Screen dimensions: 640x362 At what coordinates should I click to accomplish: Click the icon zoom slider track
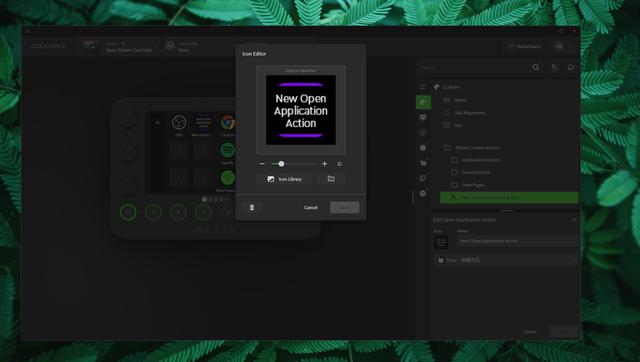pyautogui.click(x=293, y=164)
